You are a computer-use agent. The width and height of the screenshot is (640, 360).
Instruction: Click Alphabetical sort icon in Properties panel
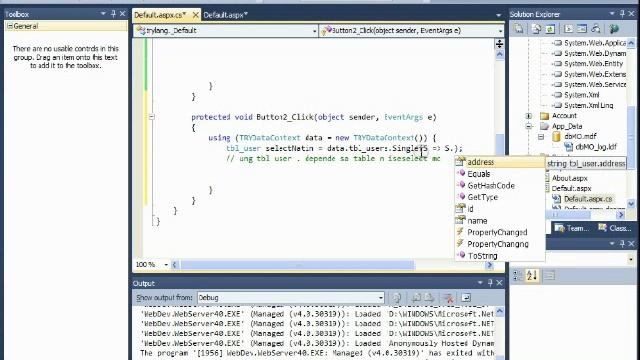[x=532, y=276]
